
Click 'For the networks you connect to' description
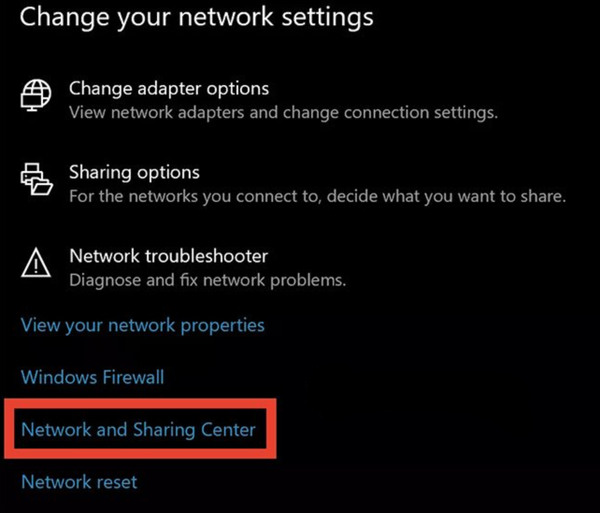(x=317, y=196)
